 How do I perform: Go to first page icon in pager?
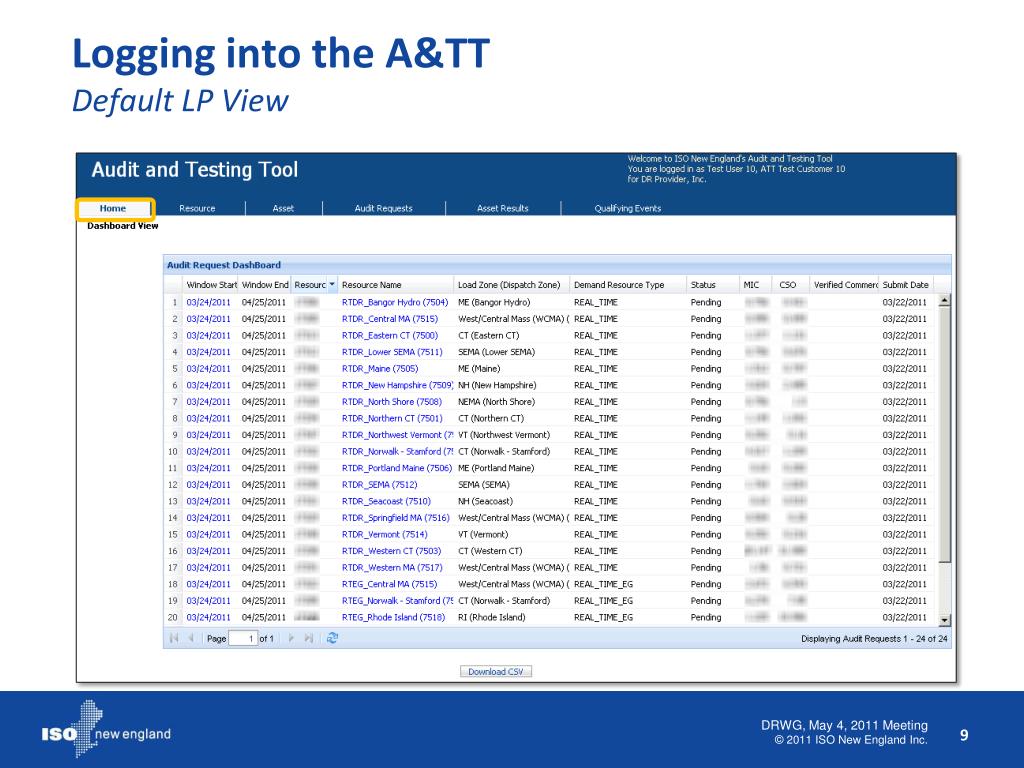174,638
